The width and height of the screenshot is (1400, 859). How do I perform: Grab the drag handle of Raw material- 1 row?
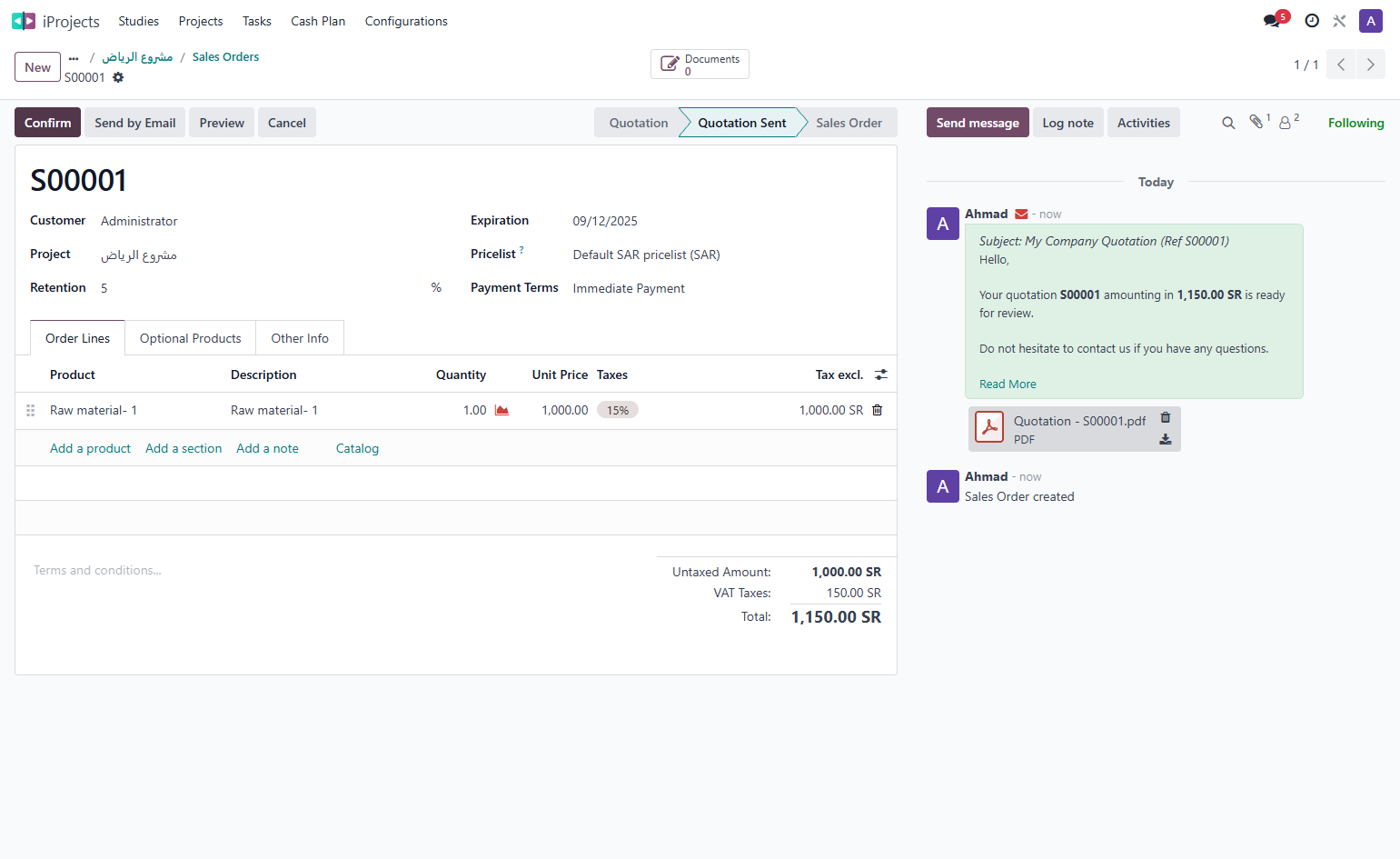pyautogui.click(x=31, y=411)
